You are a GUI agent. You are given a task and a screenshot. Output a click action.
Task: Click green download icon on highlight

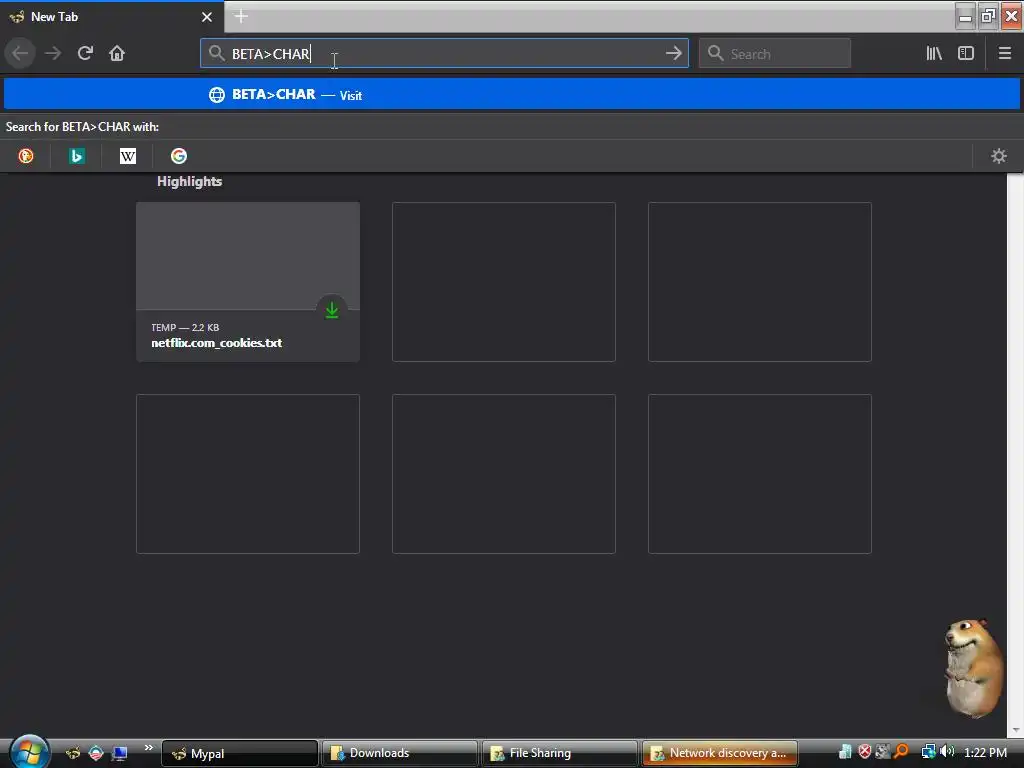click(x=332, y=310)
